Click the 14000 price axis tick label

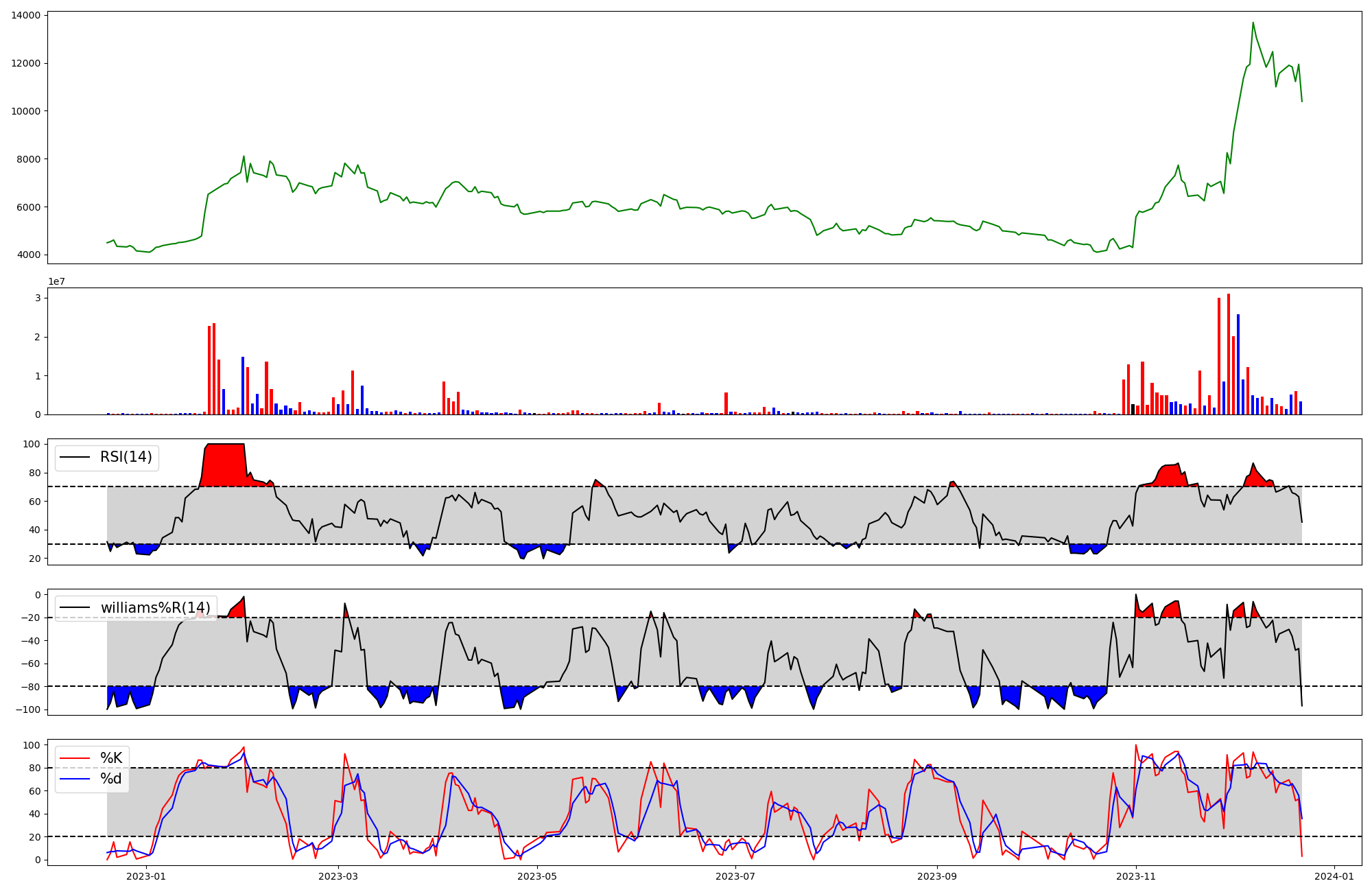(26, 15)
